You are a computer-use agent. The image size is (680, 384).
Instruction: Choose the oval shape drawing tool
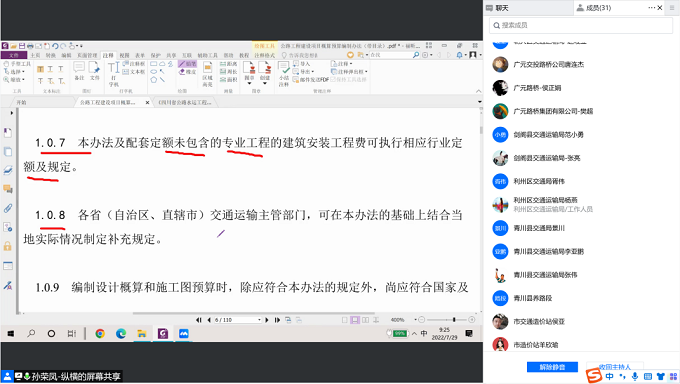coord(154,72)
